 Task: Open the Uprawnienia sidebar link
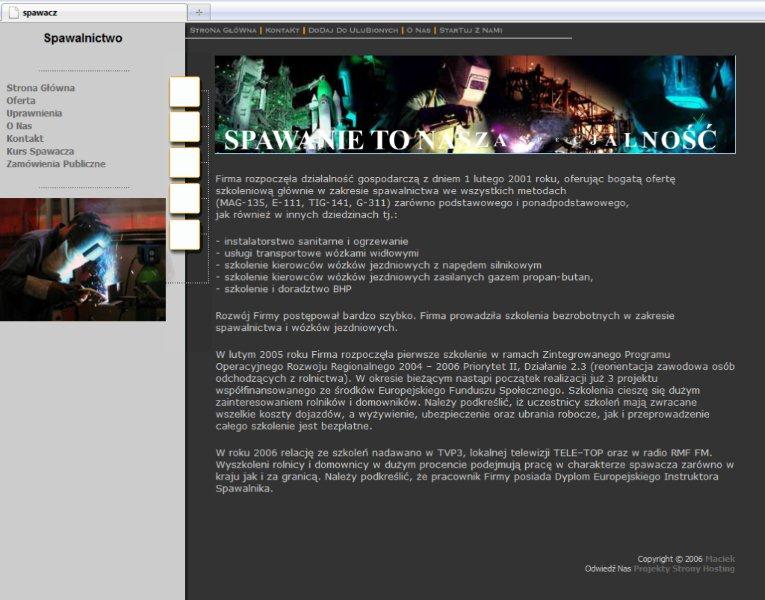point(34,113)
